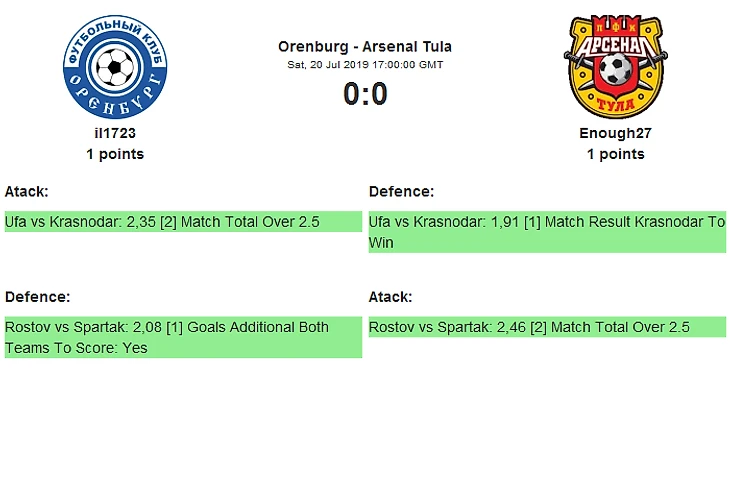Click the lower left Defence heading

pyautogui.click(x=37, y=297)
